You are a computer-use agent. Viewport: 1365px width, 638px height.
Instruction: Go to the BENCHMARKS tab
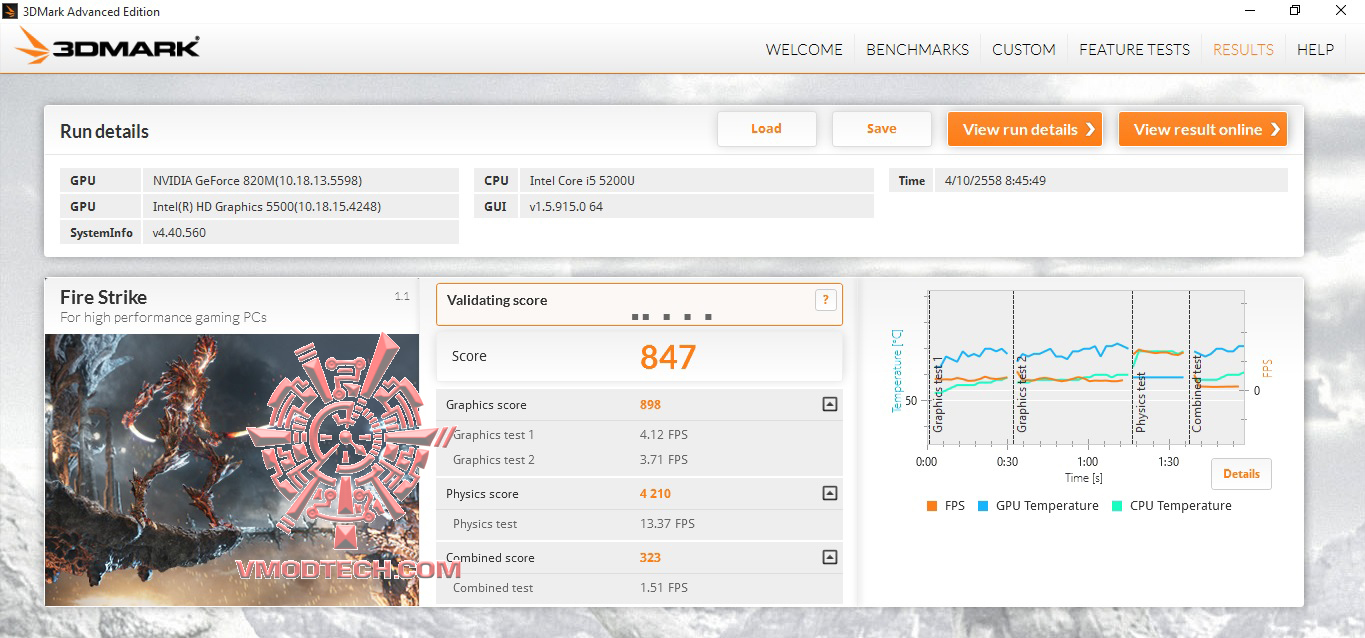(917, 49)
